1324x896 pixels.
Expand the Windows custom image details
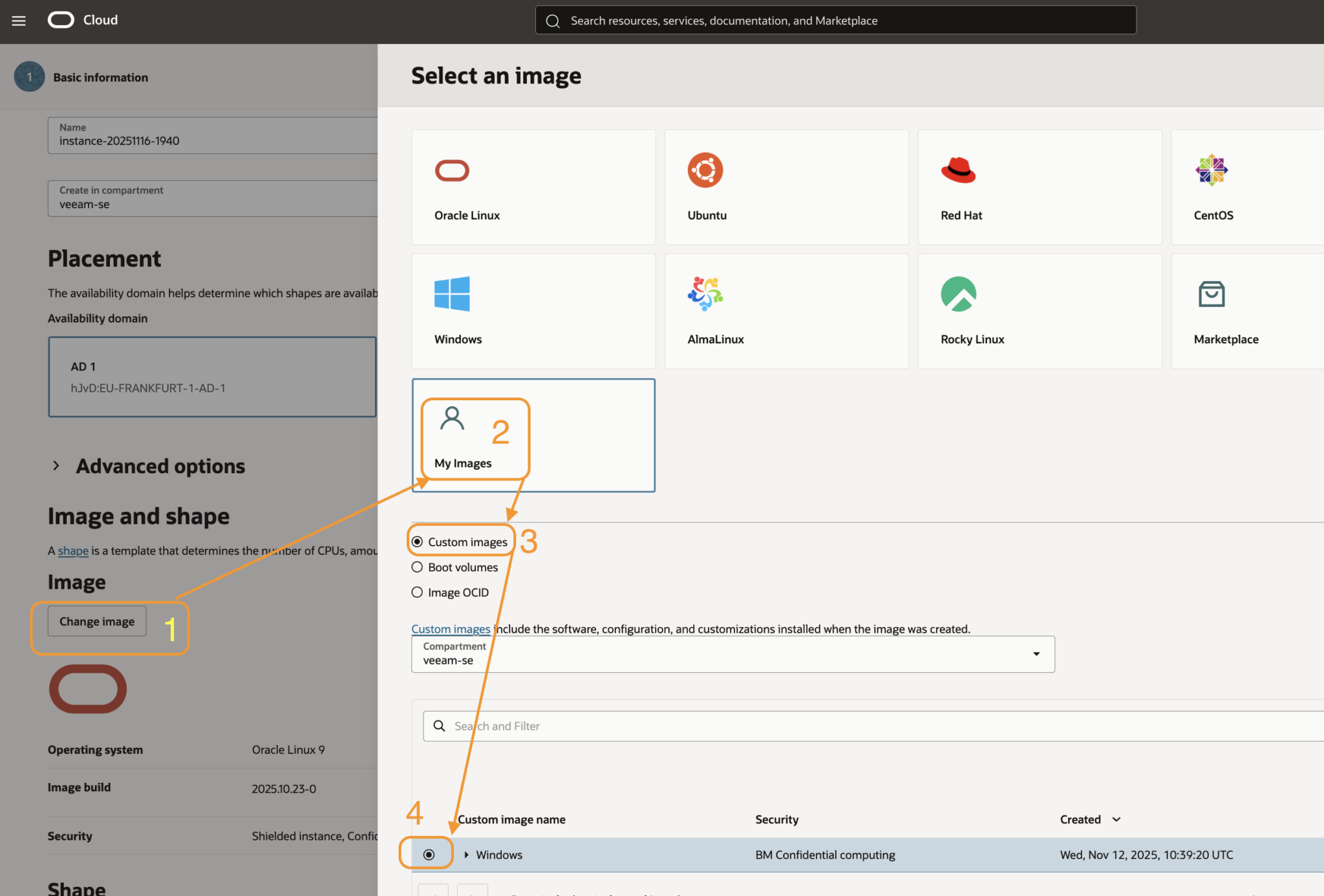click(467, 854)
